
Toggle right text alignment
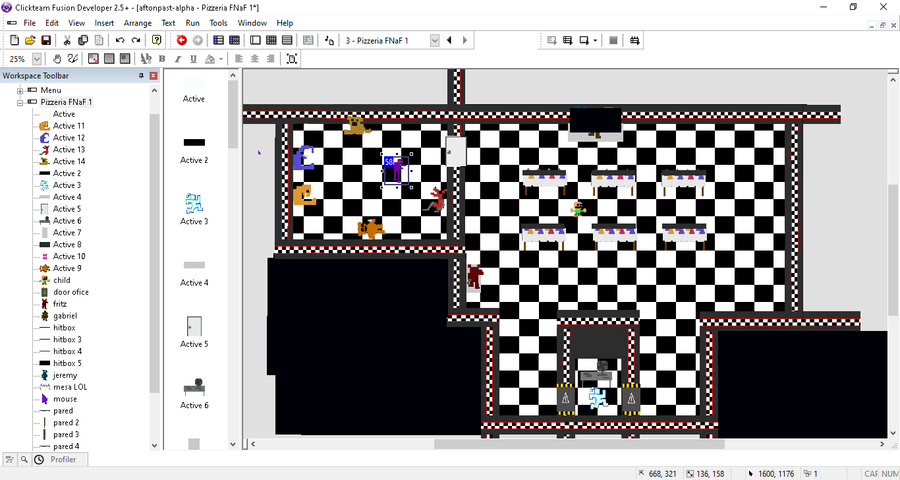tap(271, 59)
